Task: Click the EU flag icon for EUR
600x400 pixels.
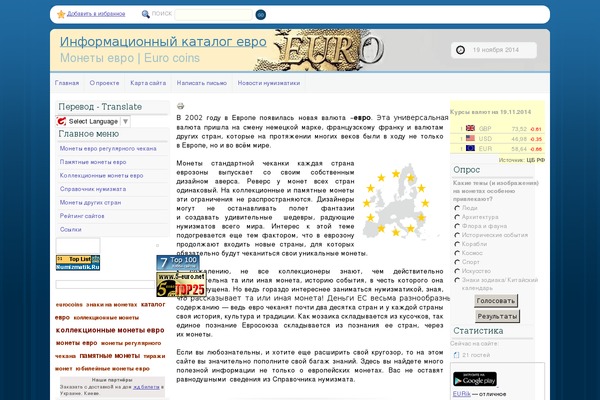Action: pos(470,148)
